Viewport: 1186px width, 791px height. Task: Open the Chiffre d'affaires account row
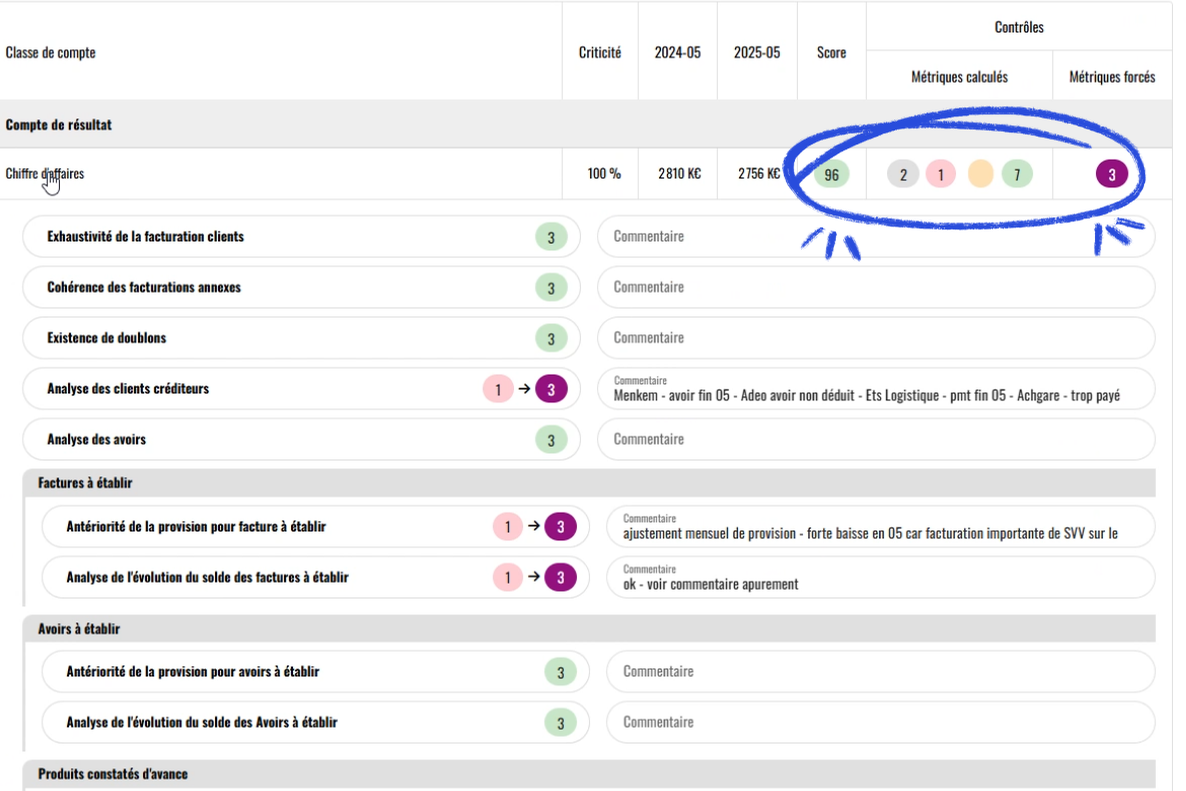tap(44, 172)
